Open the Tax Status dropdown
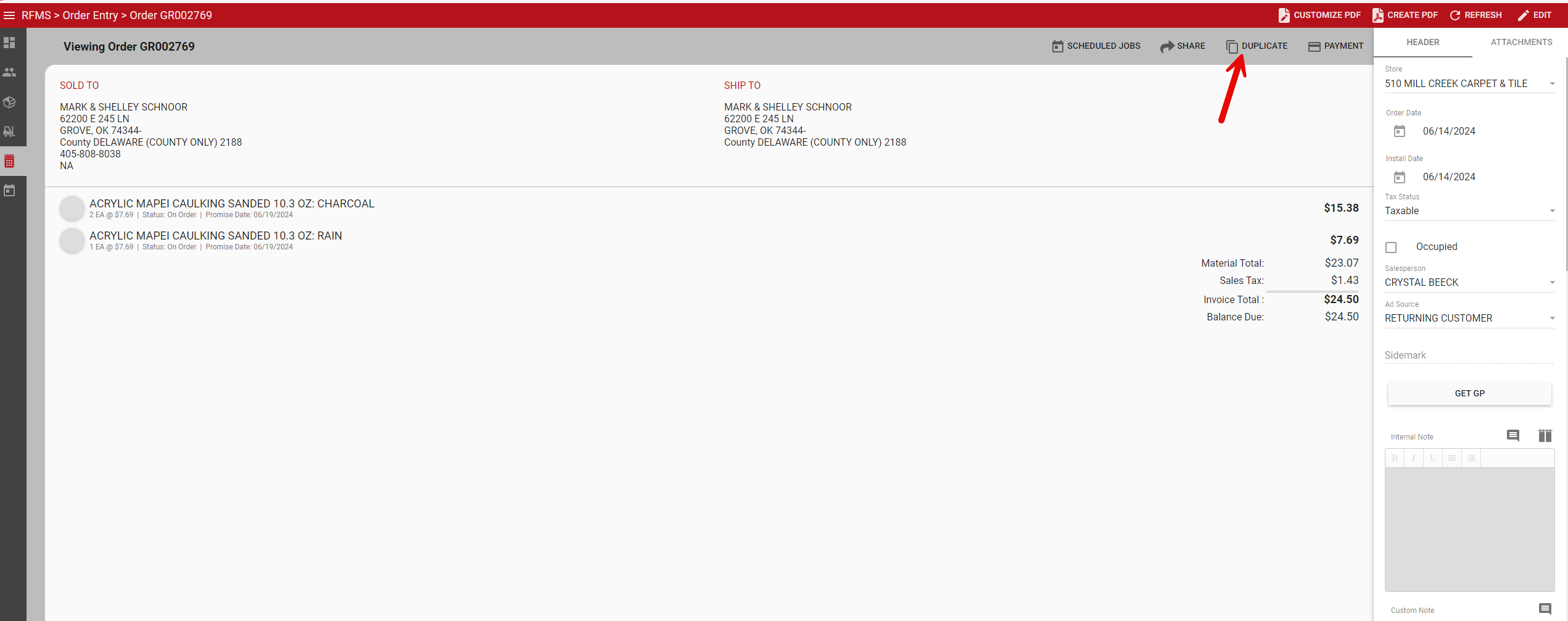The width and height of the screenshot is (1568, 621). (1469, 211)
